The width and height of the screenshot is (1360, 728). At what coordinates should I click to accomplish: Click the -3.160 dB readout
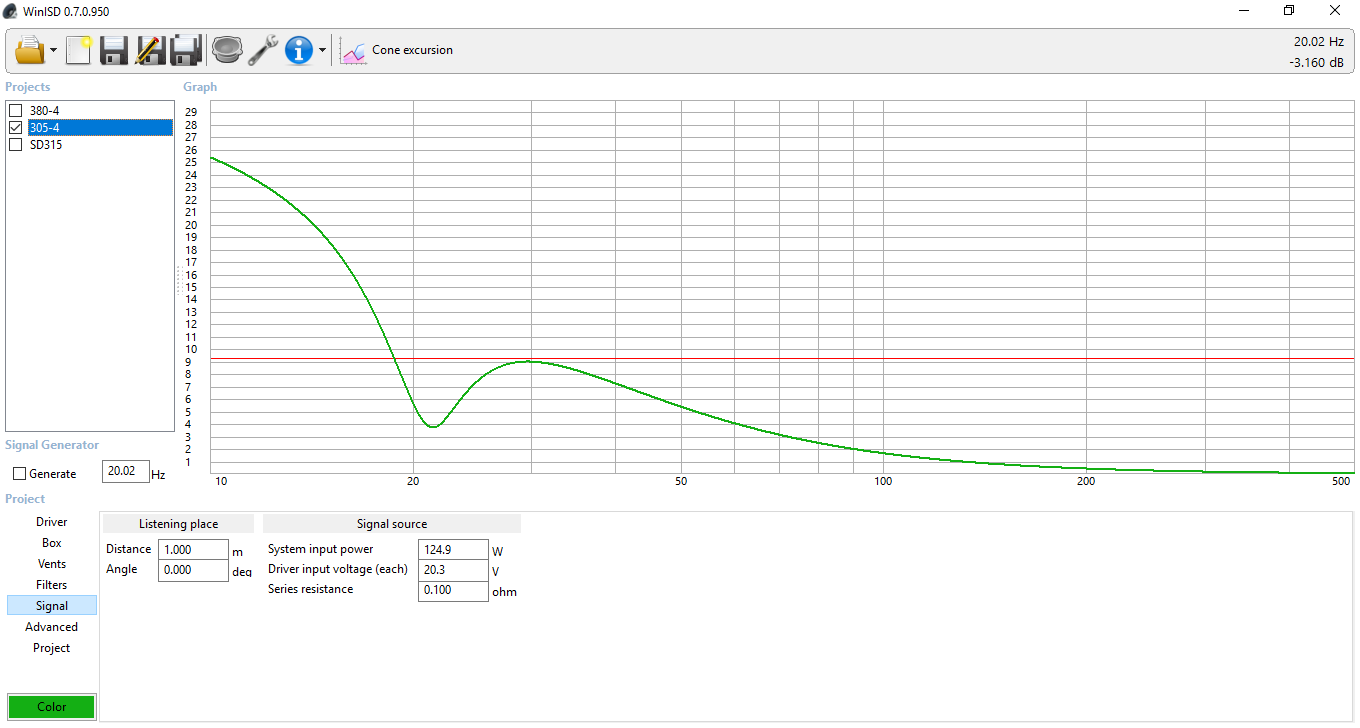pos(1317,63)
